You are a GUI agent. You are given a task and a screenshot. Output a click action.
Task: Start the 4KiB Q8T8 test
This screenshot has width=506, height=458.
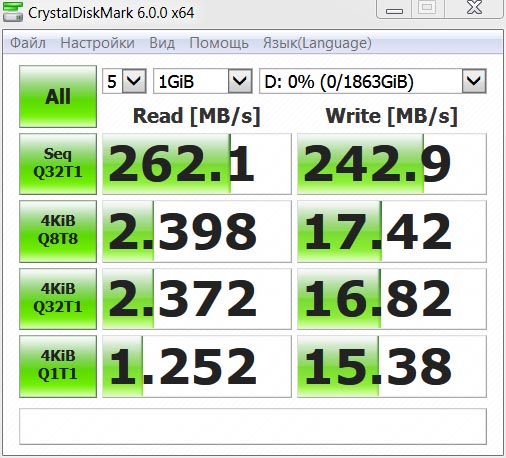pyautogui.click(x=58, y=231)
